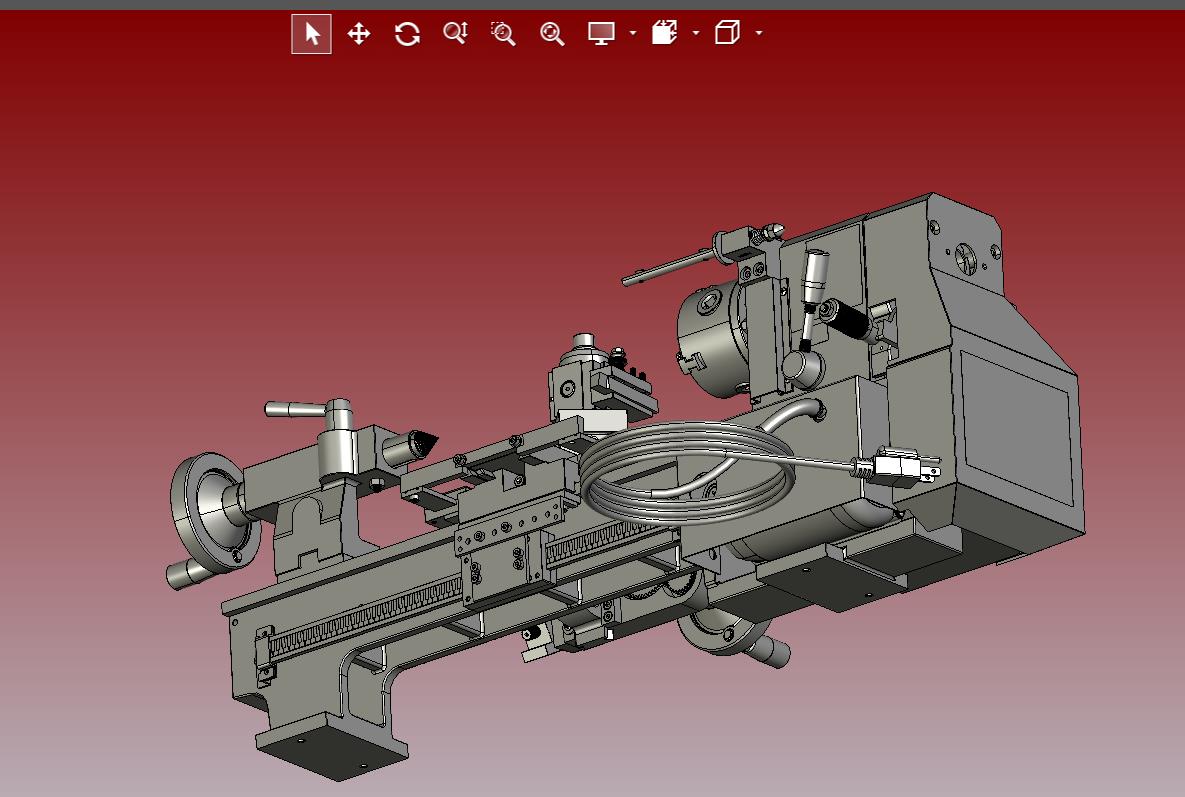
Task: Activate the Select arrow tool
Action: pos(311,34)
